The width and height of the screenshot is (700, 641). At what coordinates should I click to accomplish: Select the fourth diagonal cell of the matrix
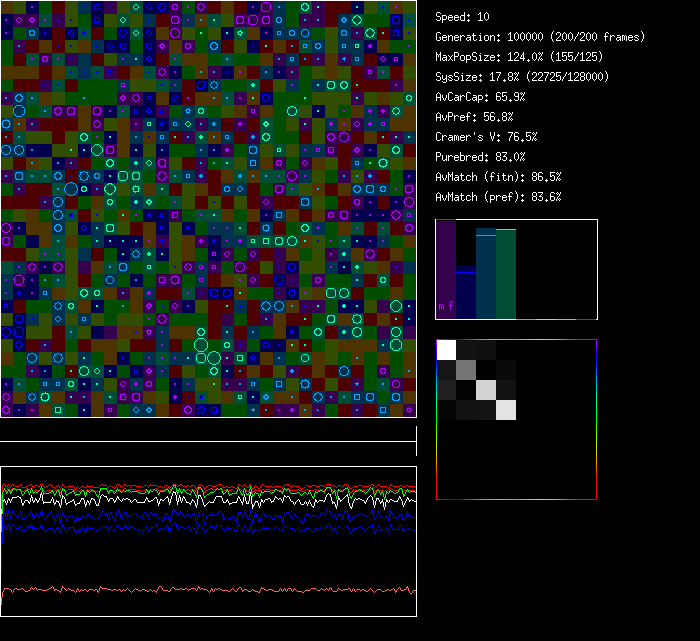click(x=506, y=409)
